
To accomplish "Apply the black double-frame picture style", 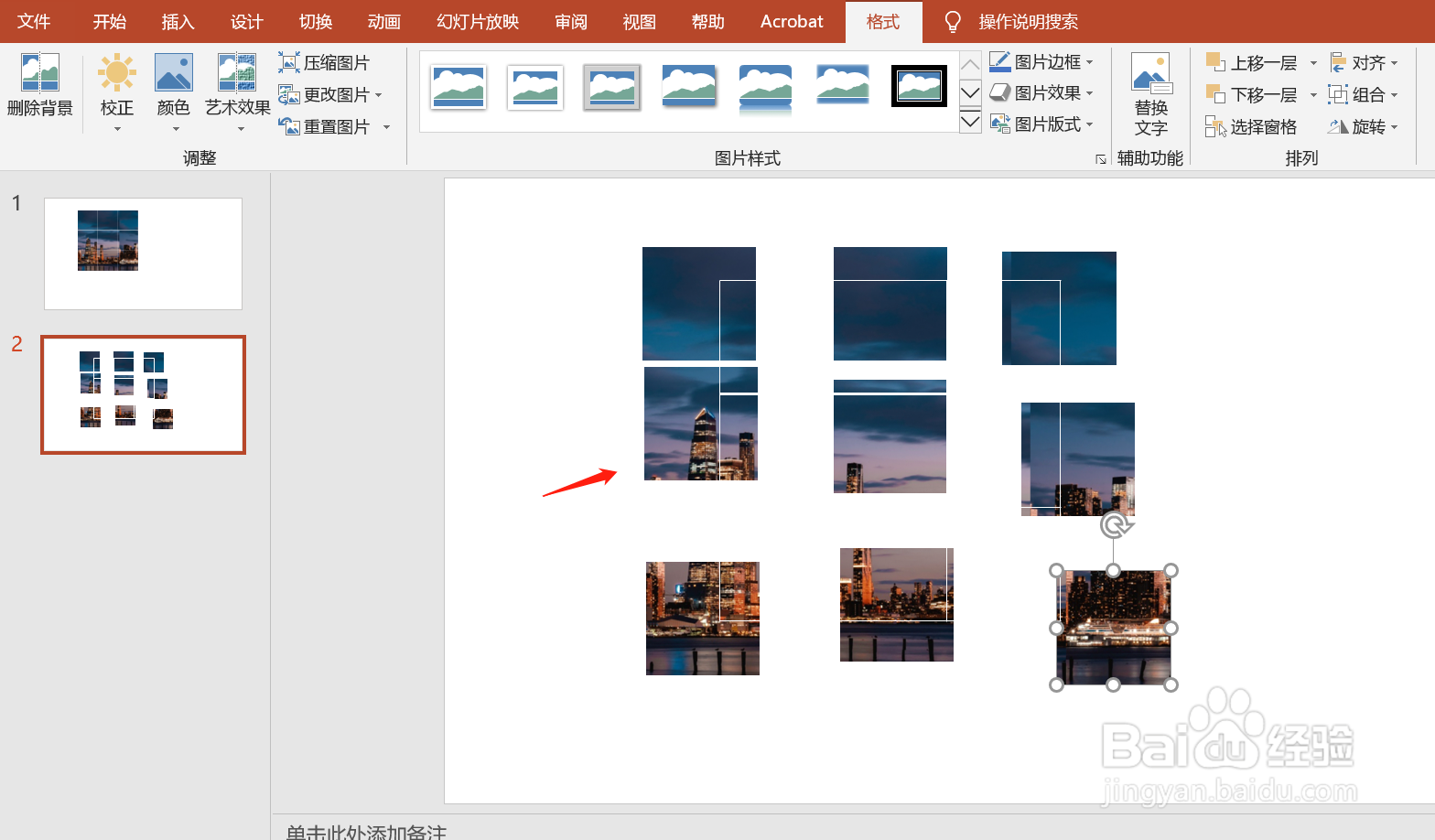I will point(919,87).
